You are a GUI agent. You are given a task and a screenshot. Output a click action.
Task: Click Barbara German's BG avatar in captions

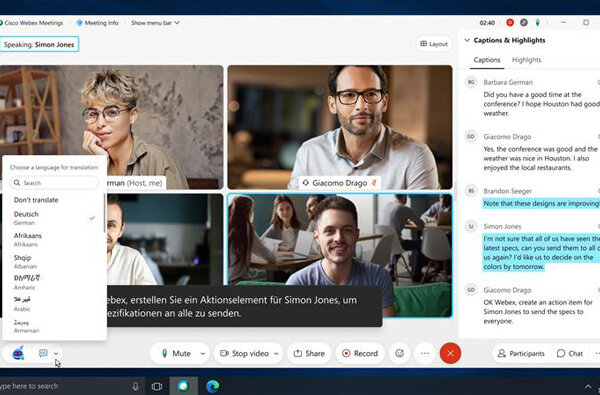(471, 82)
